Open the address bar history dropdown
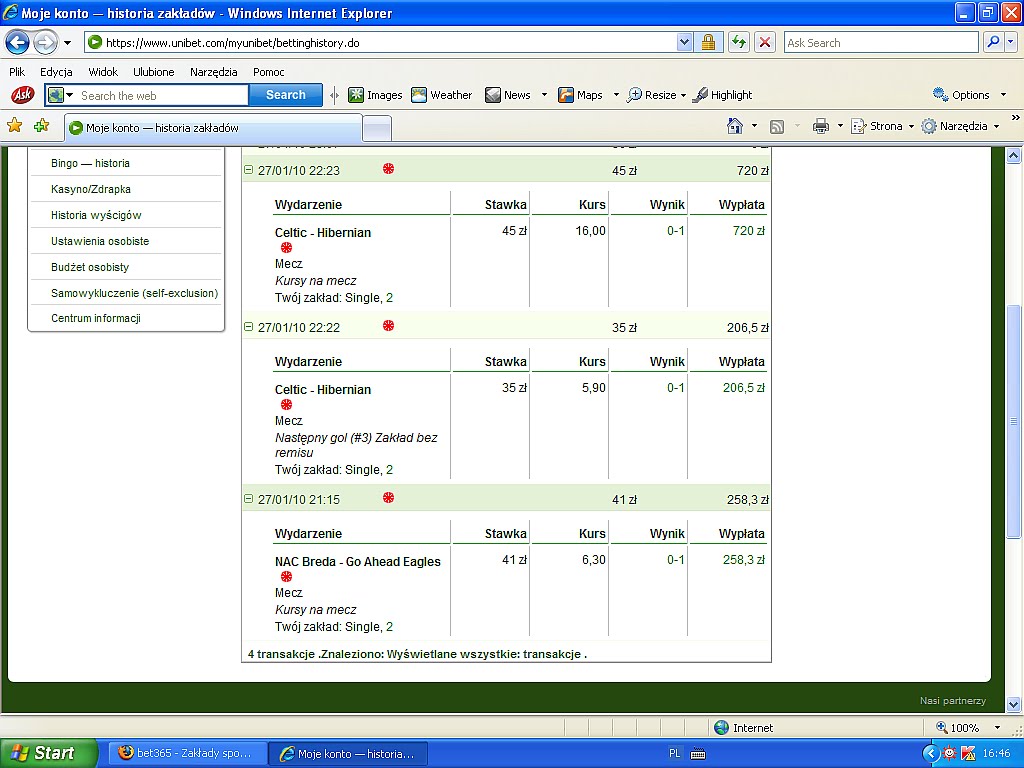The image size is (1024, 768). (684, 43)
